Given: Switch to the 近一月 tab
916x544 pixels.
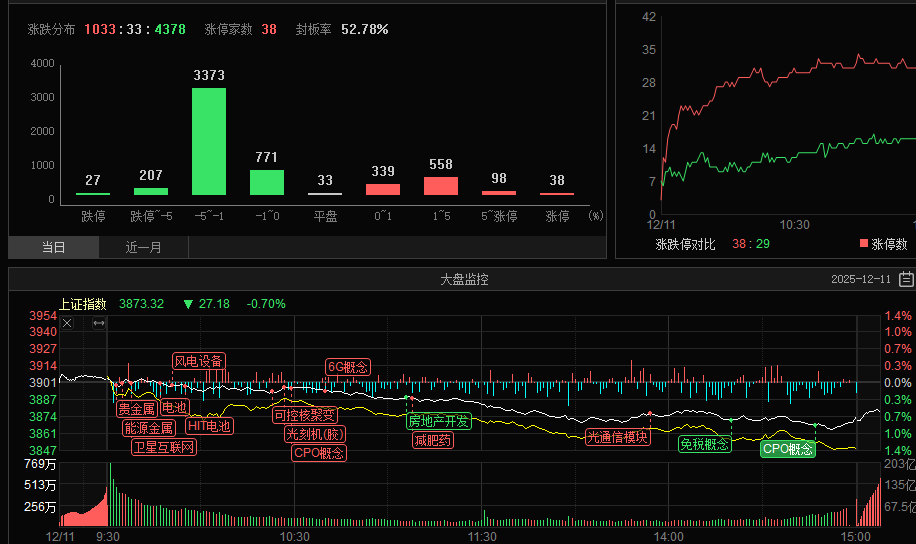Looking at the screenshot, I should click(143, 248).
